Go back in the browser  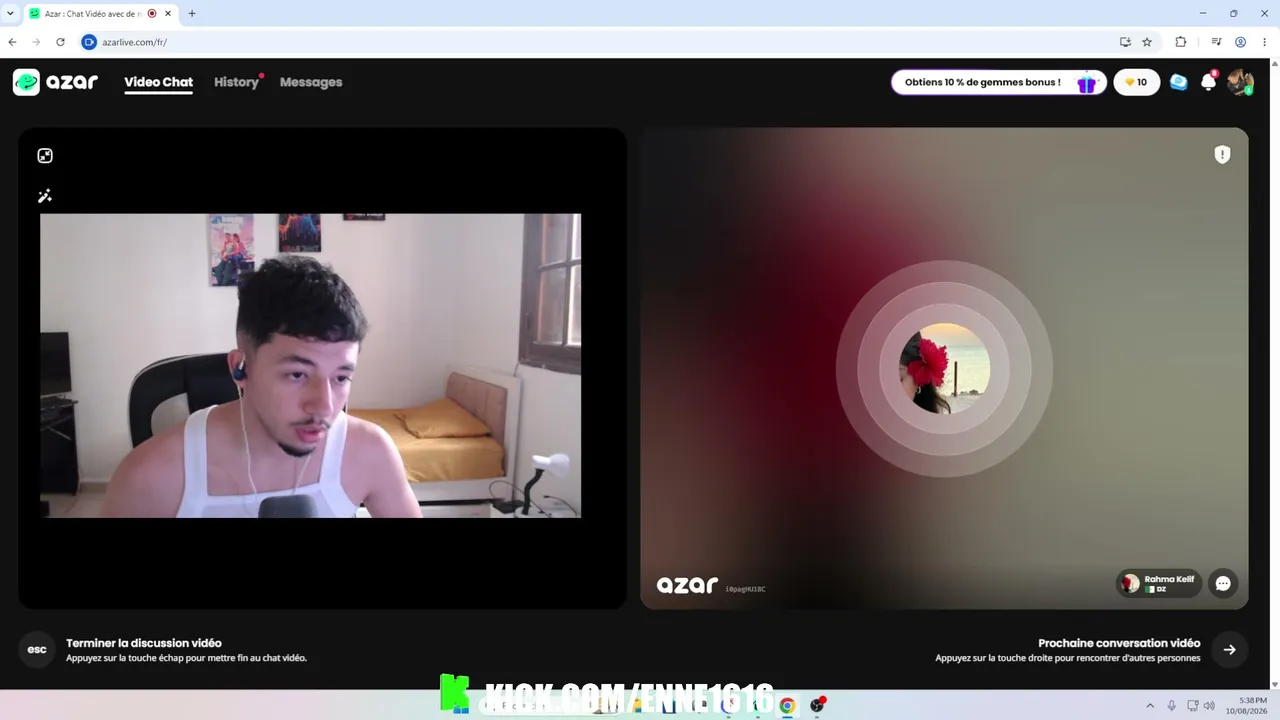tap(12, 42)
